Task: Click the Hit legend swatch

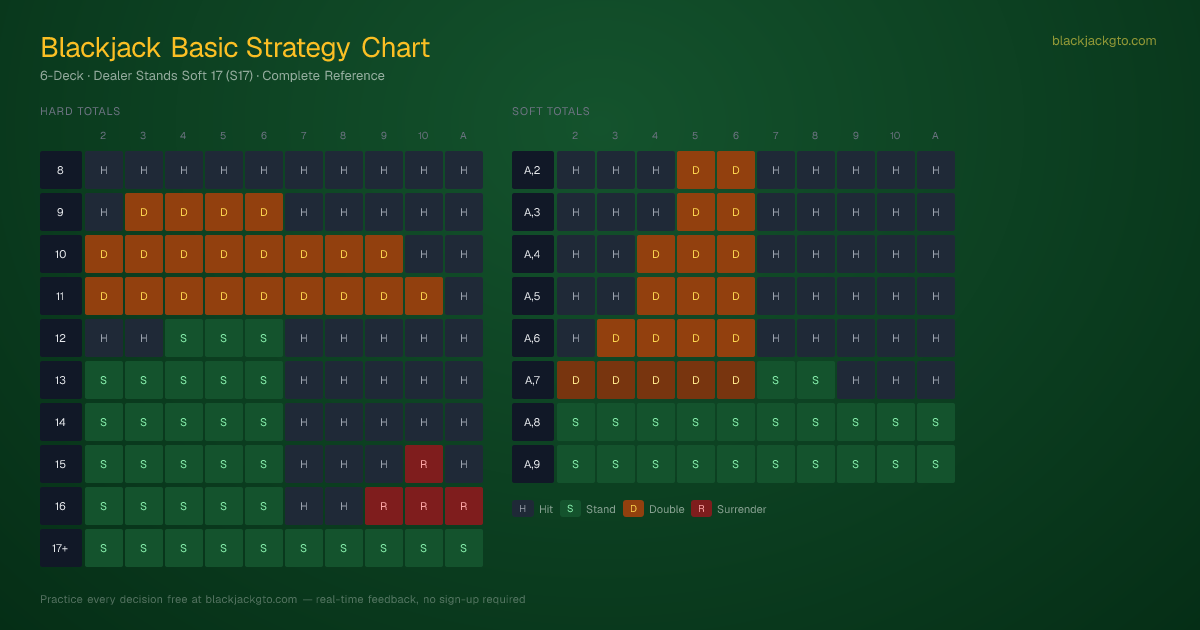Action: tap(522, 509)
